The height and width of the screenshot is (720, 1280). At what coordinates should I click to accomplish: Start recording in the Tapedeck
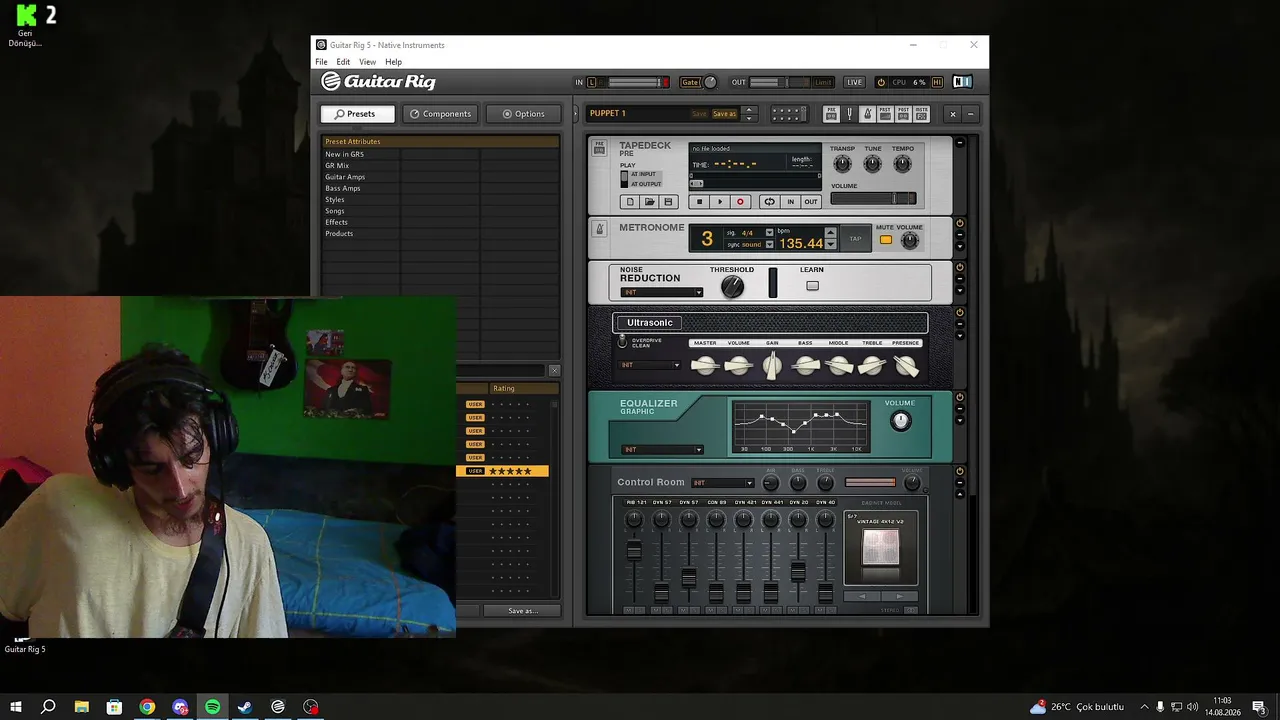click(740, 202)
